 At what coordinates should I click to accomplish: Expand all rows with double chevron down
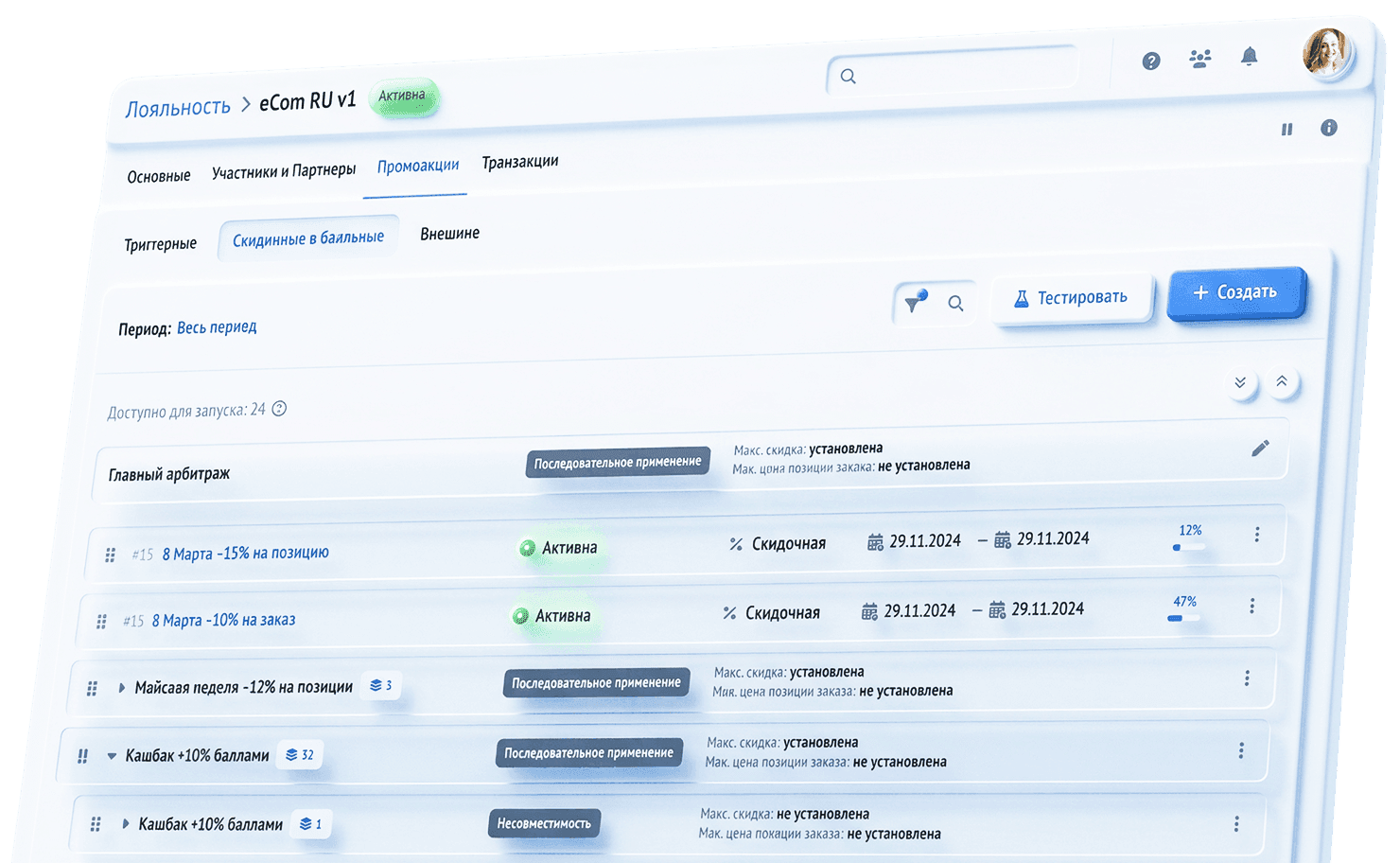click(x=1239, y=383)
